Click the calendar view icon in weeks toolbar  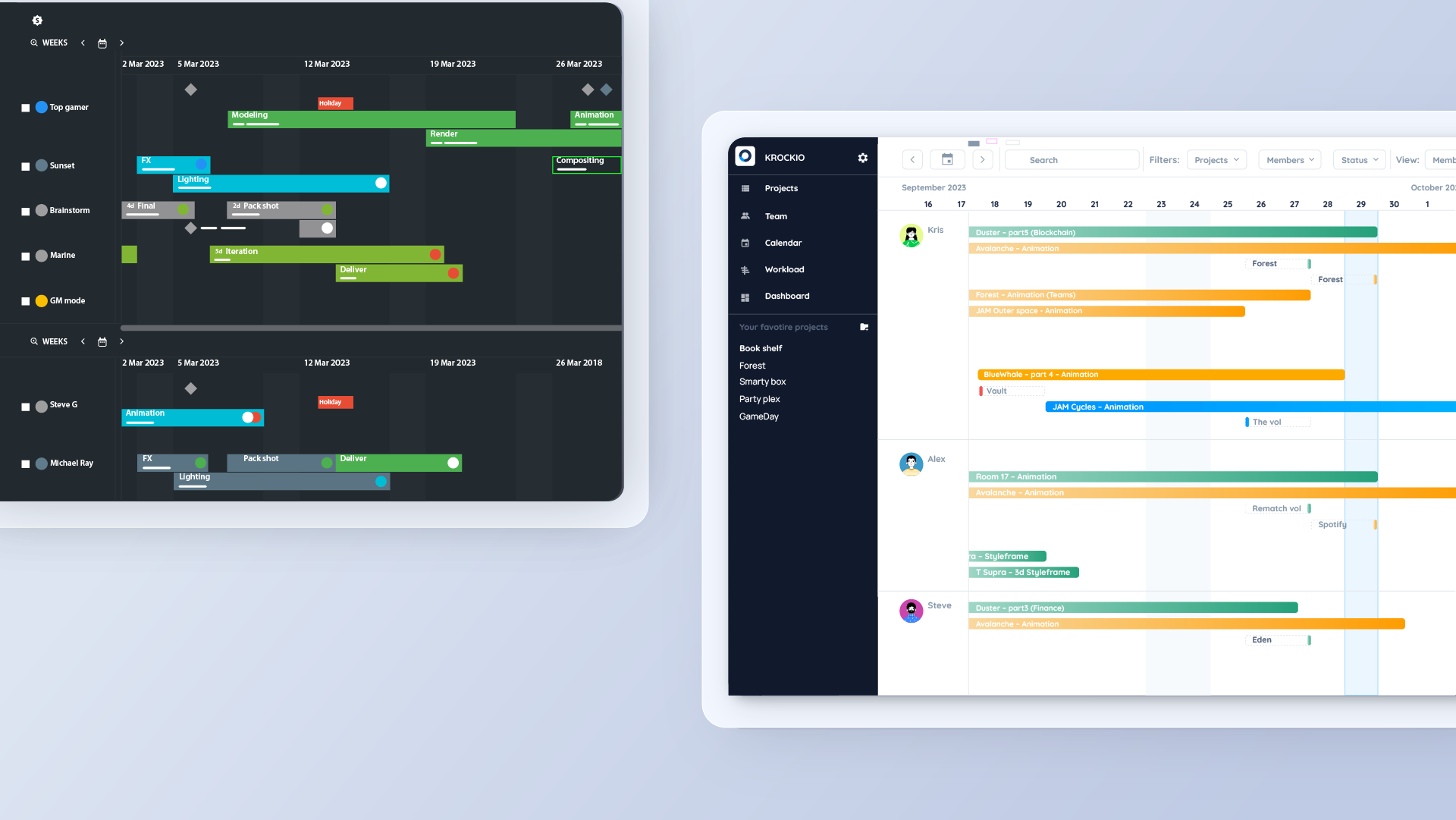(102, 42)
